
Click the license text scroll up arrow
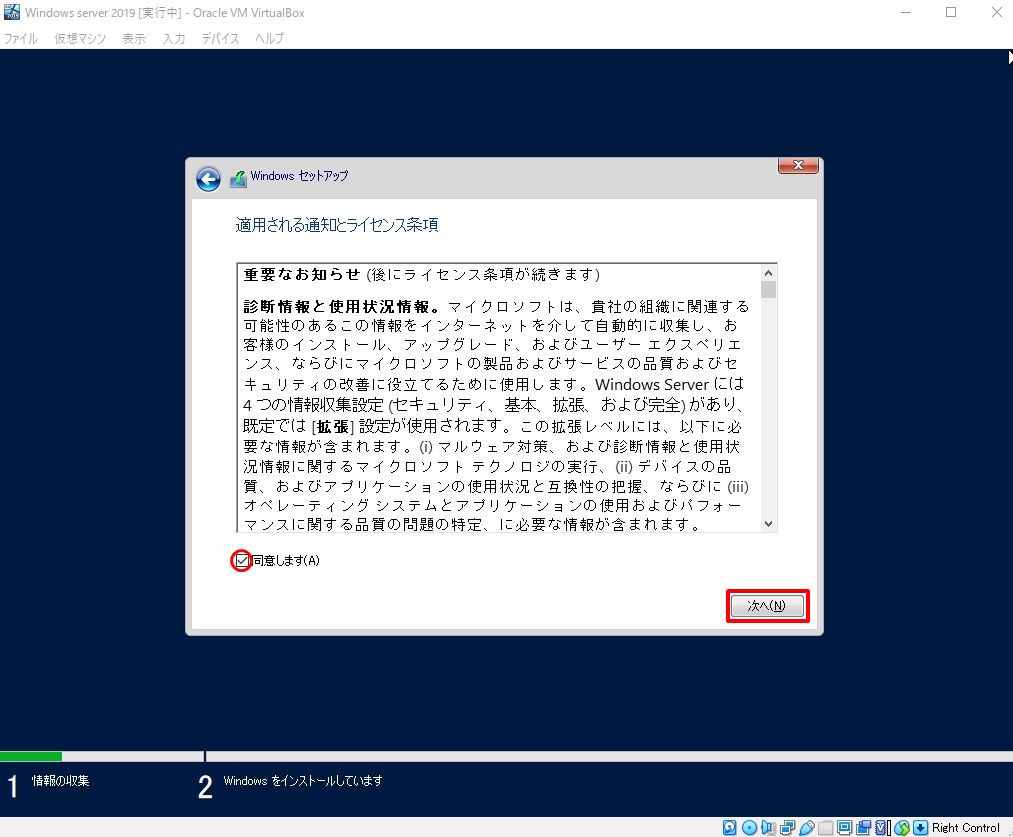tap(768, 273)
